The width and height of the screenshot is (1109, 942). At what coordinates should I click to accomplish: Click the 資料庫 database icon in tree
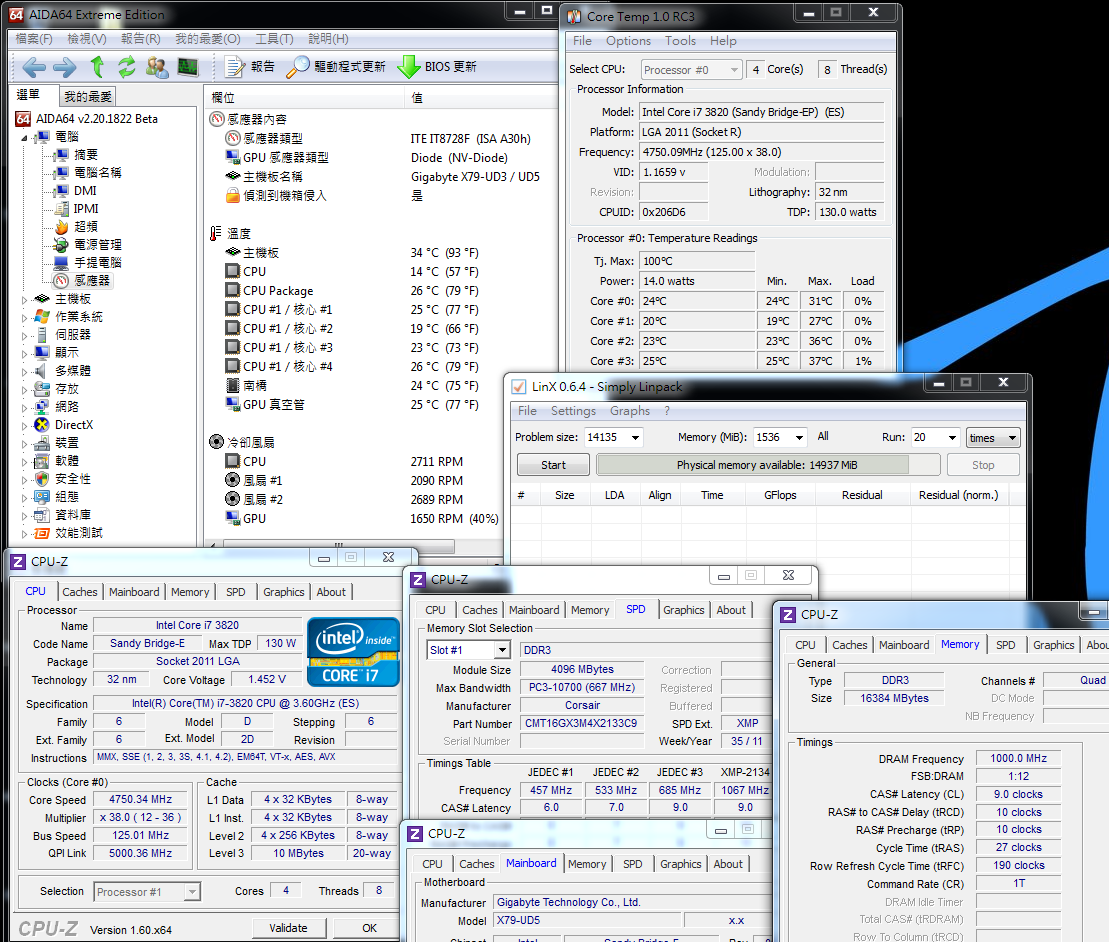click(42, 515)
